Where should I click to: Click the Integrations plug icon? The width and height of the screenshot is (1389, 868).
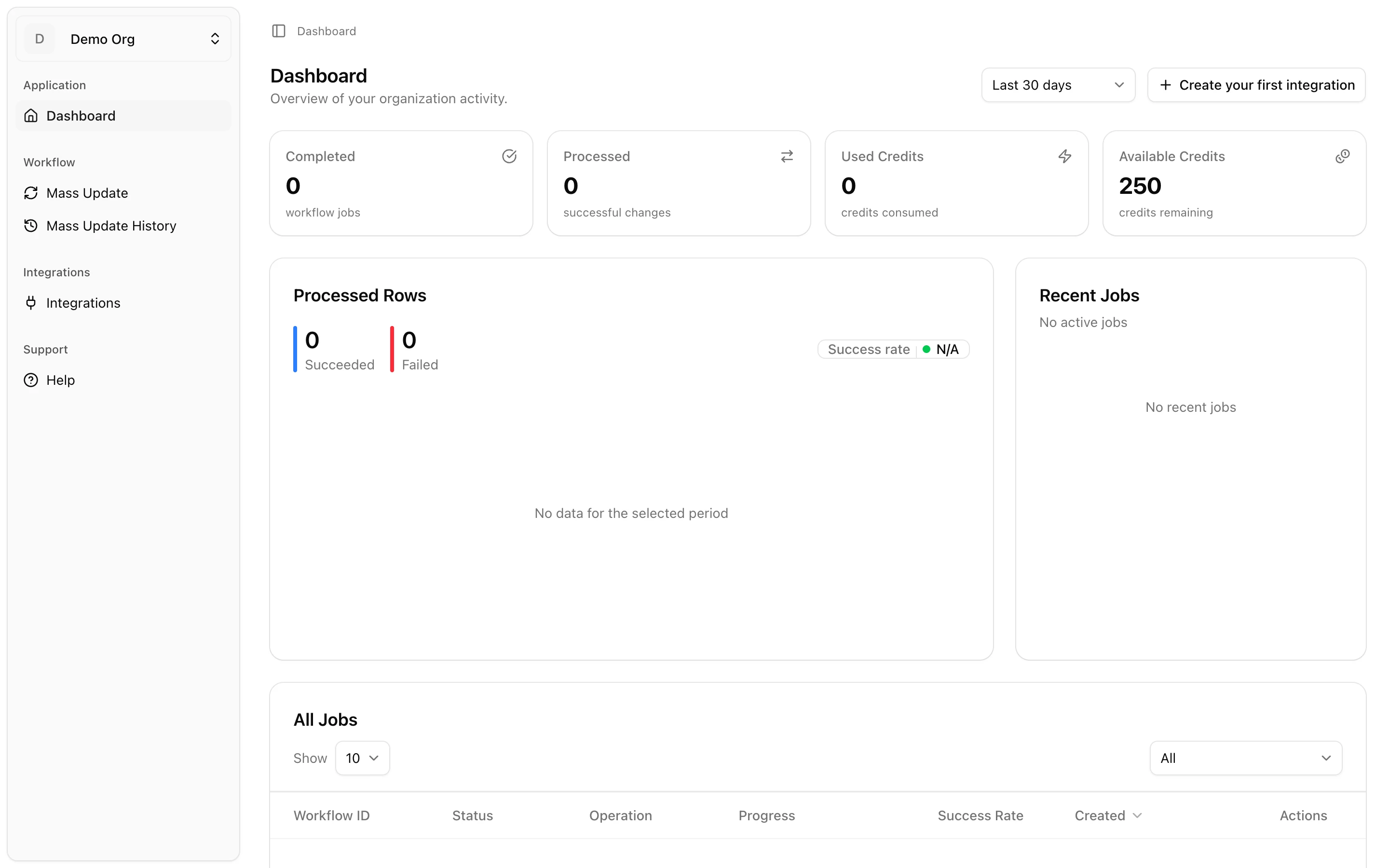pos(30,302)
